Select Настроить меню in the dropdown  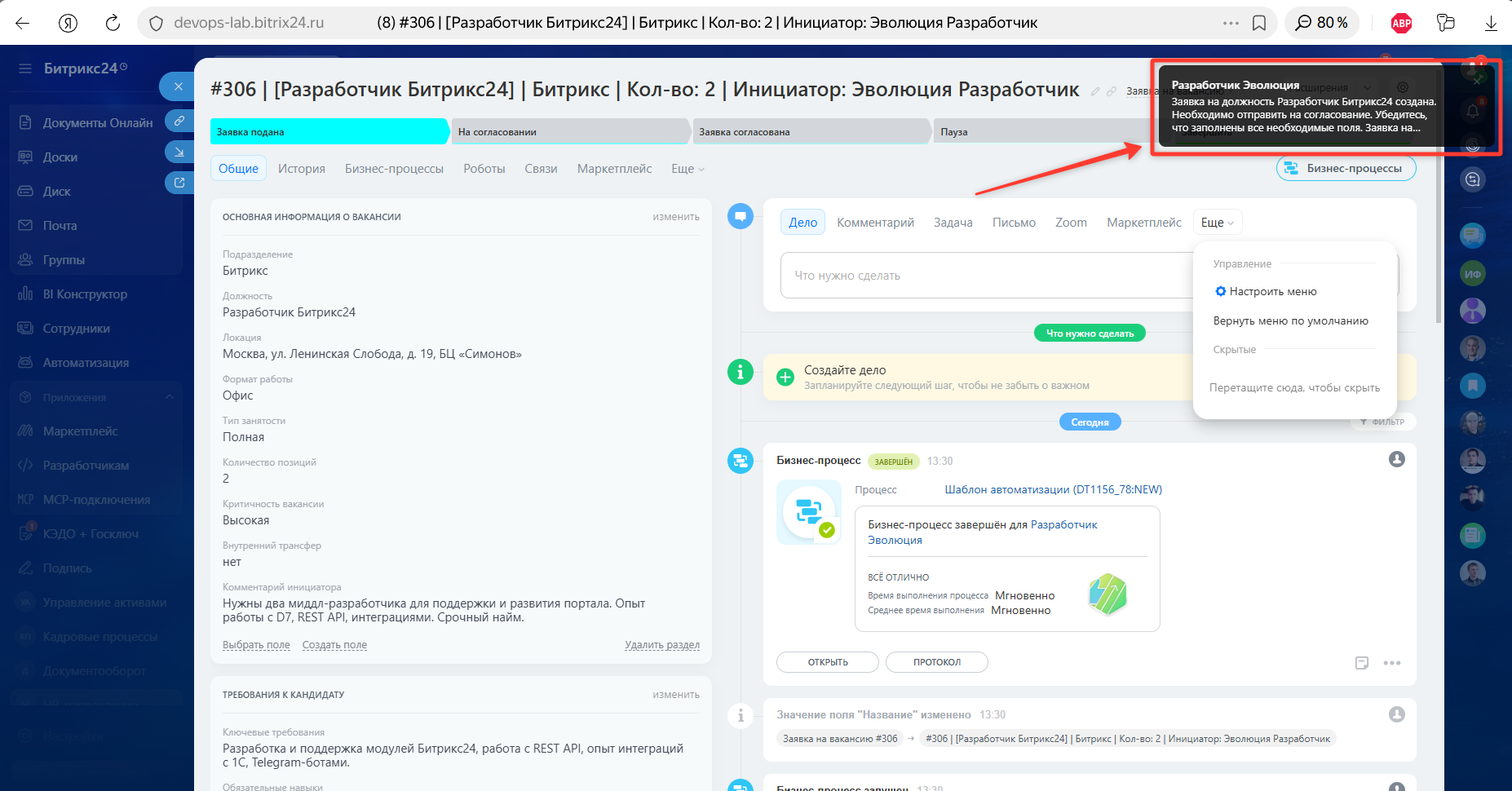(x=1266, y=291)
